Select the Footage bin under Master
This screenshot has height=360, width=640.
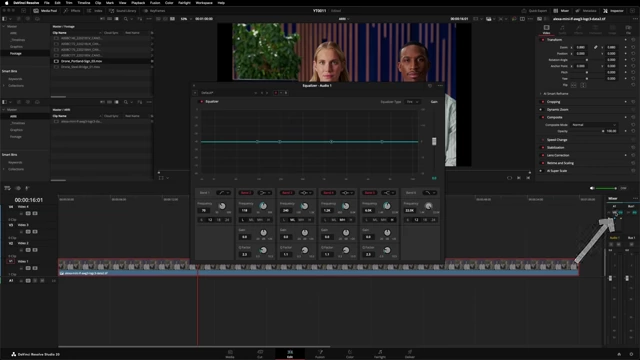coord(16,53)
